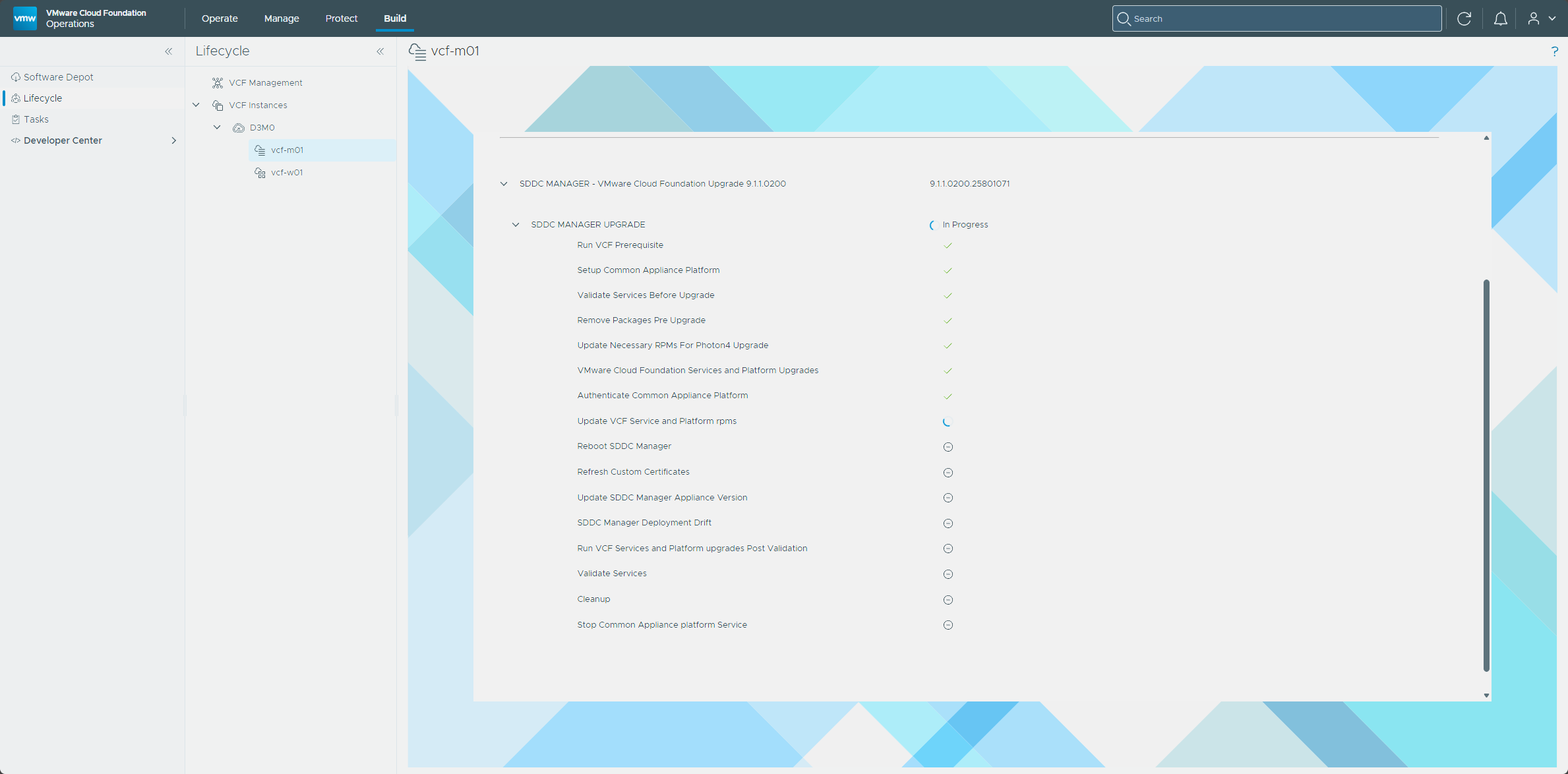Collapse the SDDC MANAGER UPGRADE section
The width and height of the screenshot is (1568, 774).
pyautogui.click(x=516, y=225)
